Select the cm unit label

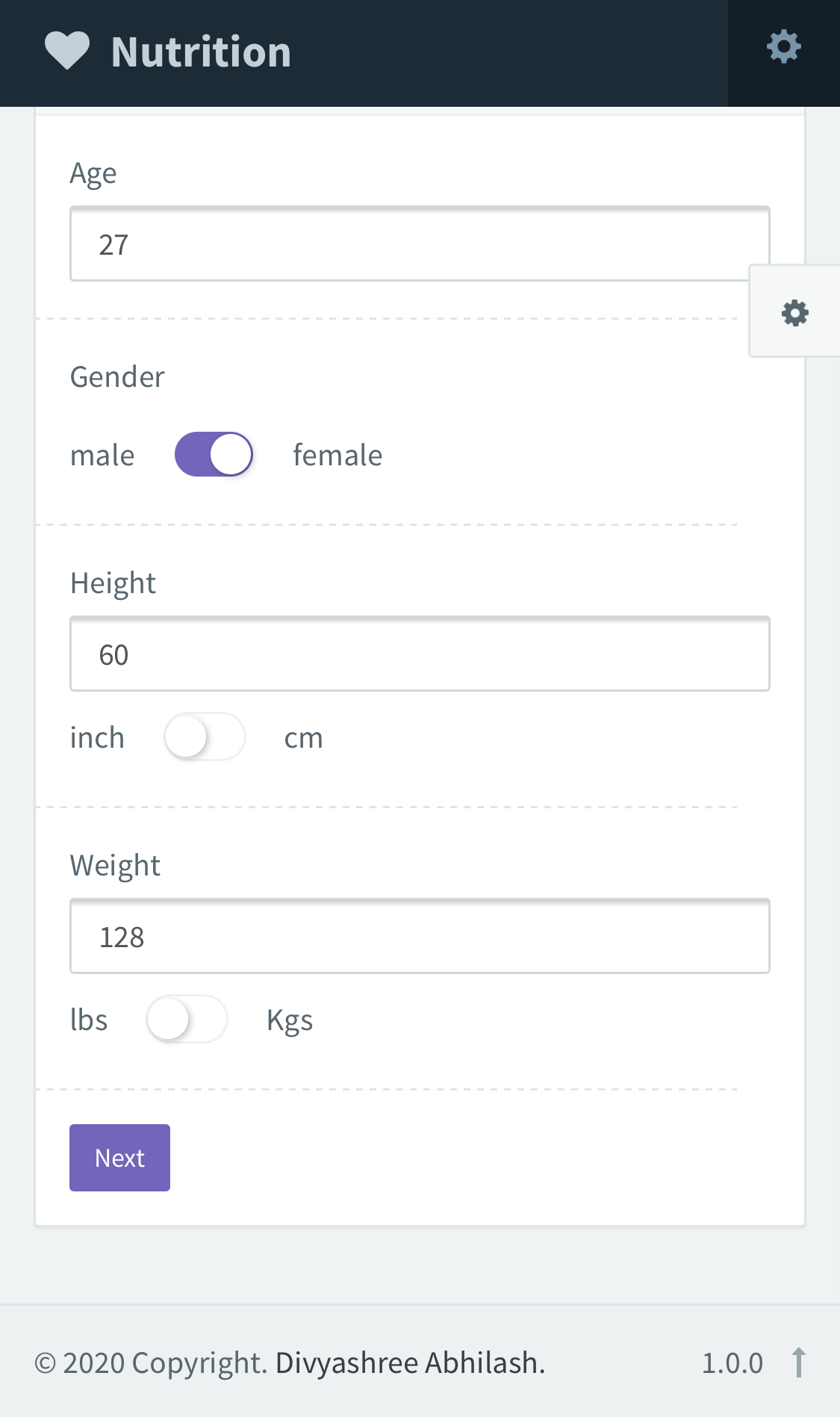(x=304, y=739)
